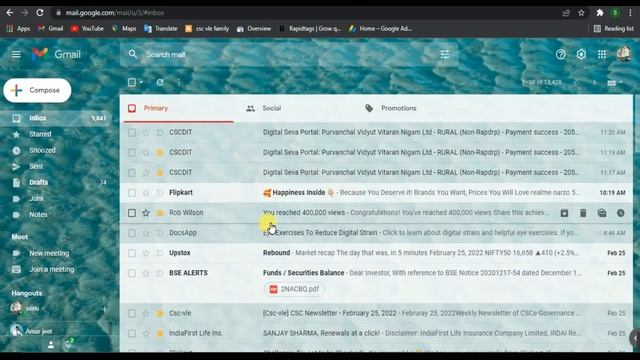Screen dimensions: 640x360
Task: Open the Translate bookmark
Action: pos(161,29)
